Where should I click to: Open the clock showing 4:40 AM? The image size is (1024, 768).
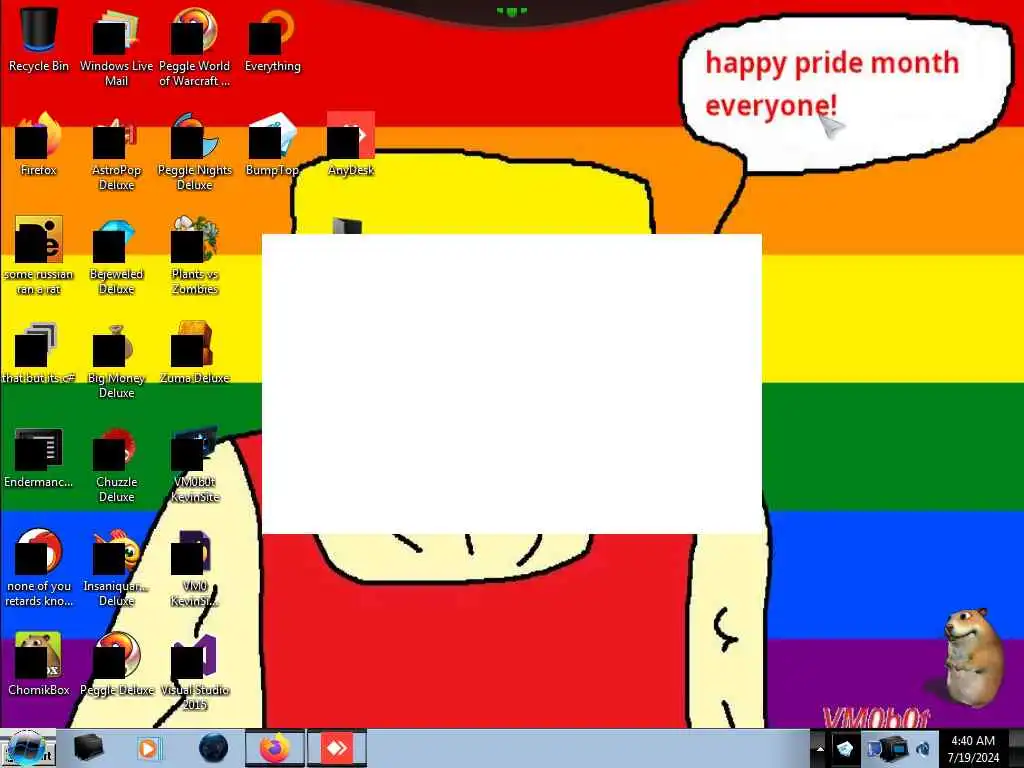(x=973, y=748)
